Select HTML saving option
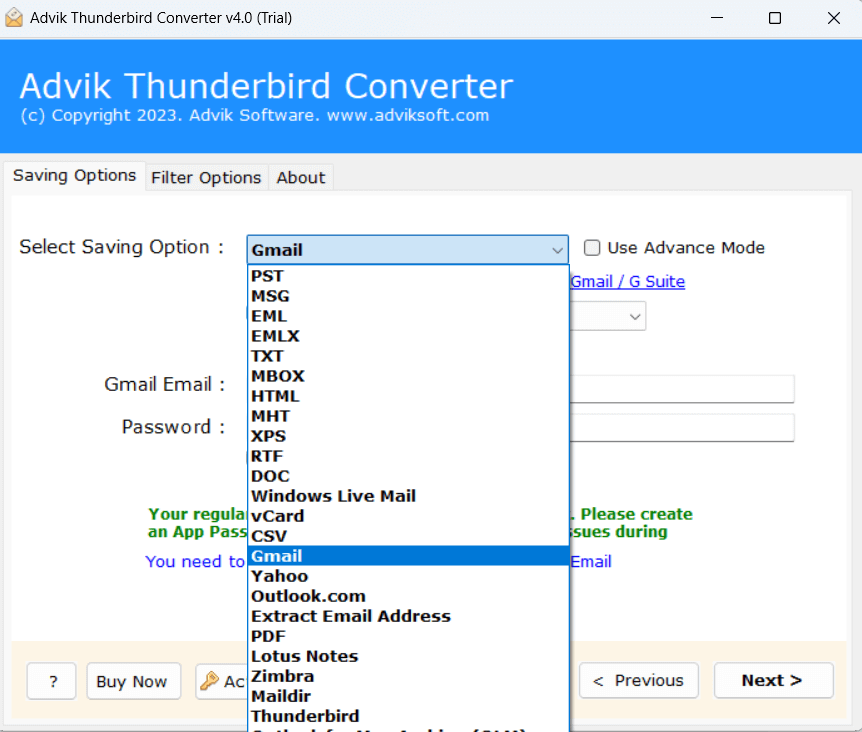 (408, 396)
